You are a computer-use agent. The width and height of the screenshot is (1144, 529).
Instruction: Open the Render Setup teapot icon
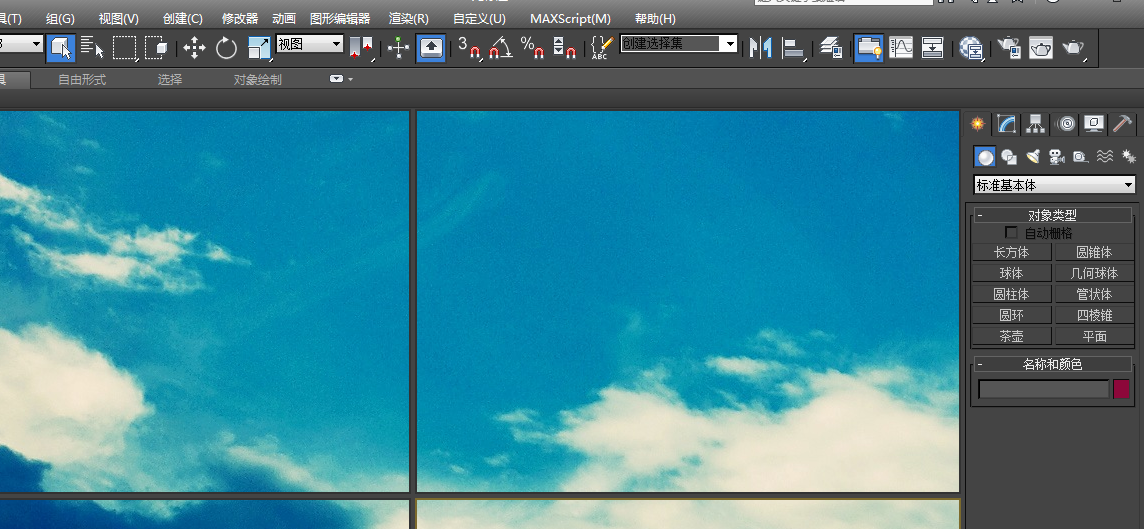click(1009, 47)
